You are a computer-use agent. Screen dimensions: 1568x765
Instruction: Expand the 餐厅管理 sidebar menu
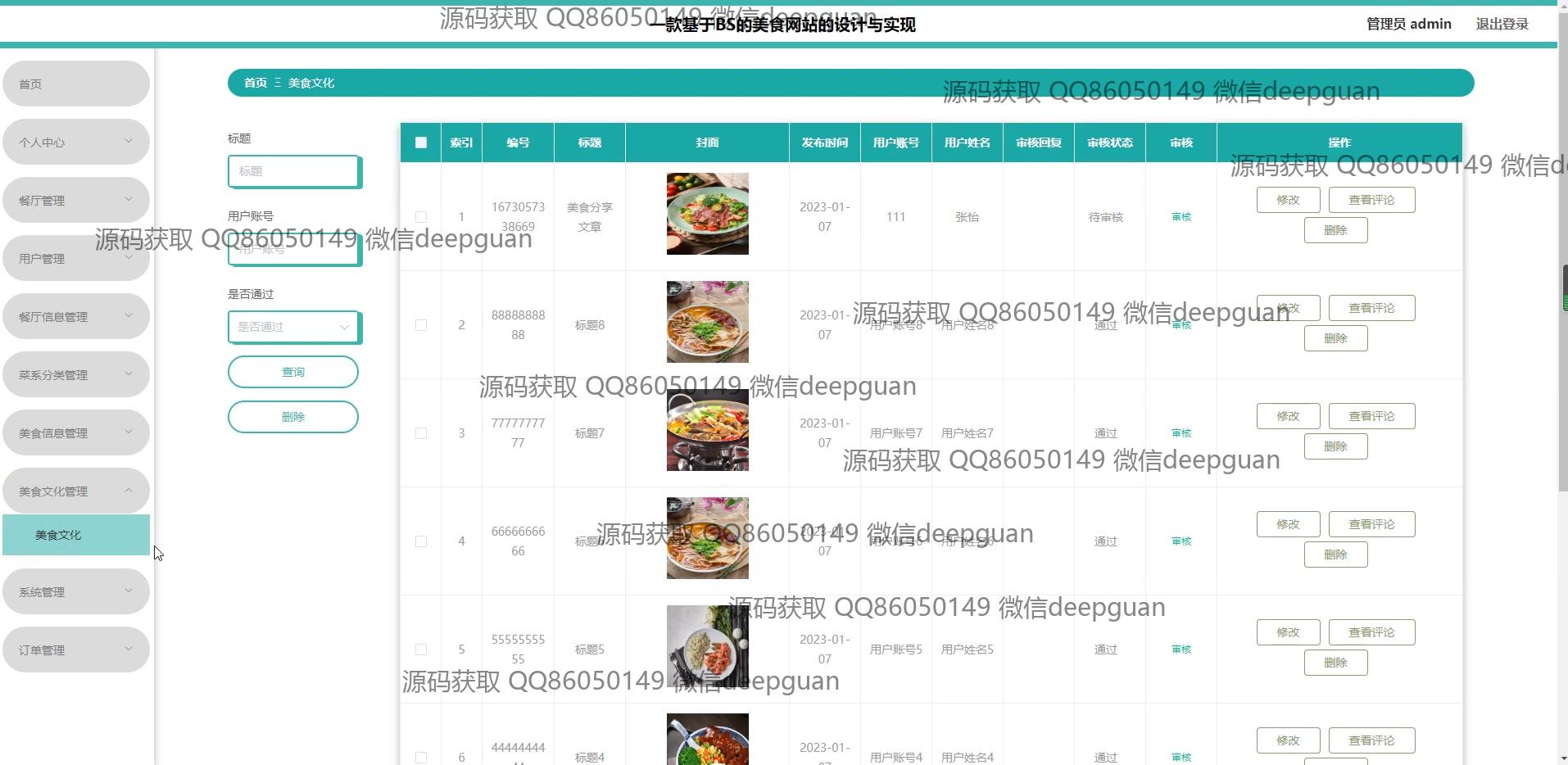(76, 200)
